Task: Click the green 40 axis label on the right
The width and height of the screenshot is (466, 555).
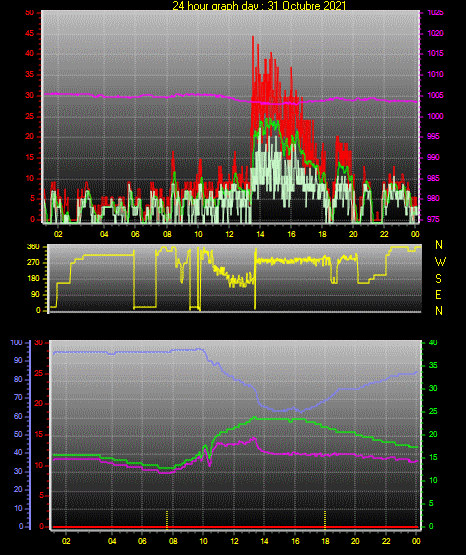Action: [x=433, y=343]
